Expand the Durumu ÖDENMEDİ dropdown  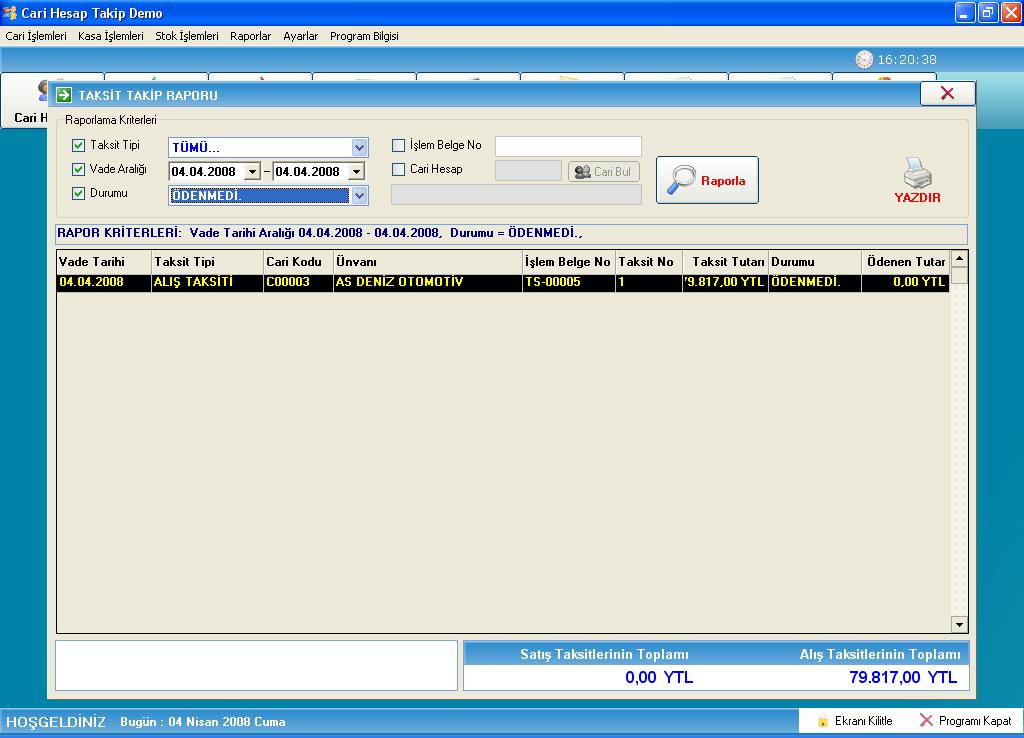(359, 196)
